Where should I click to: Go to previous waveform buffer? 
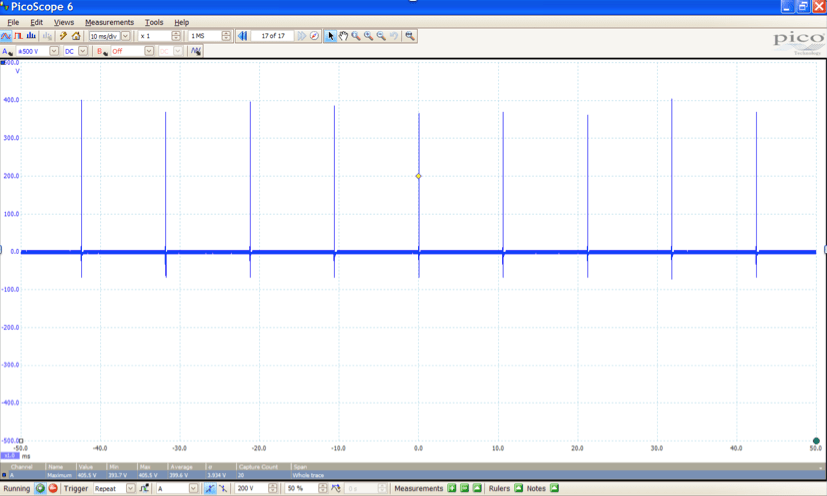click(x=243, y=36)
